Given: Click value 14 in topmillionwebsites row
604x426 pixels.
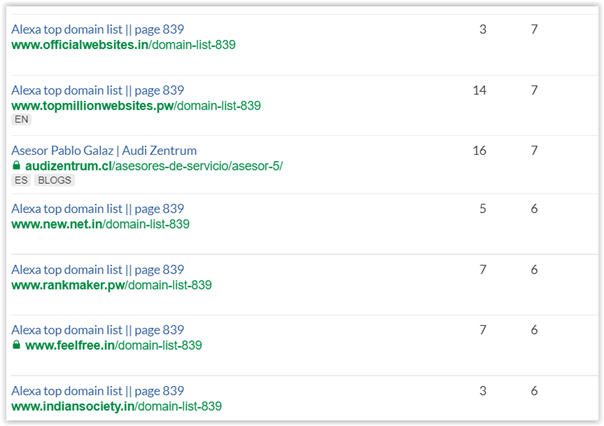Looking at the screenshot, I should coord(479,90).
